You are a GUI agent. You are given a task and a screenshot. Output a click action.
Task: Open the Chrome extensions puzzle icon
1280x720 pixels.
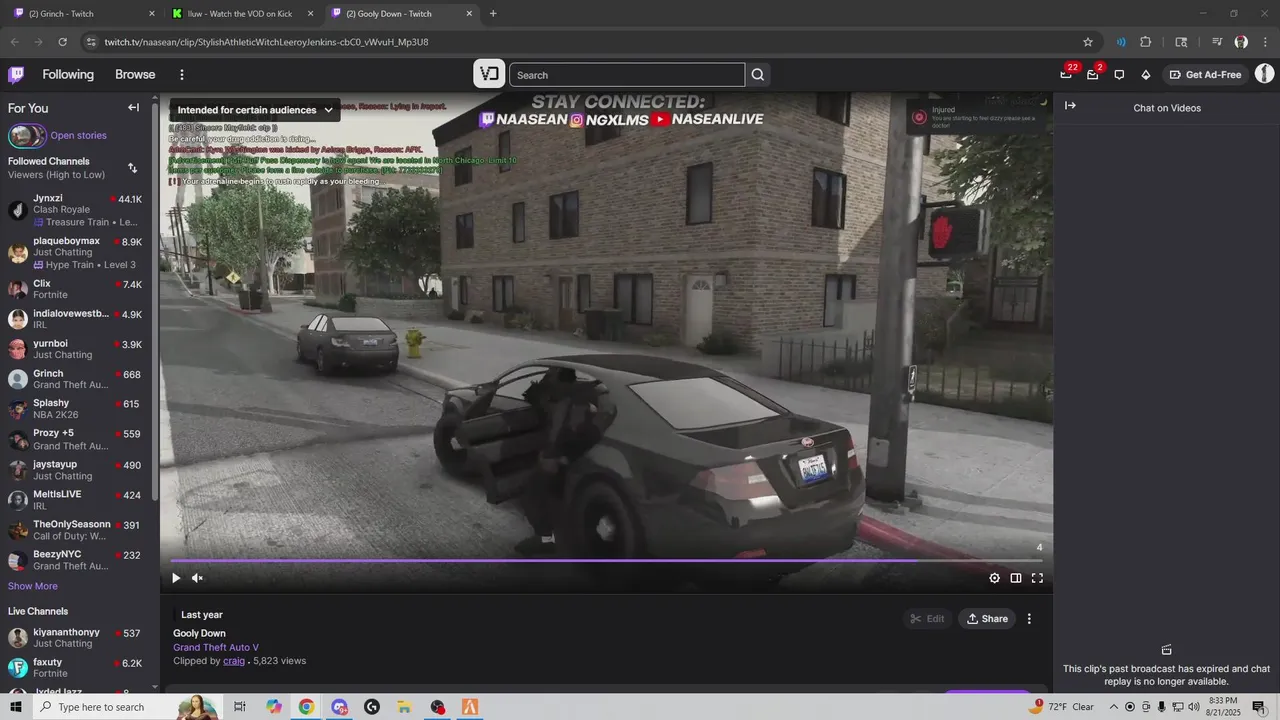(x=1146, y=42)
